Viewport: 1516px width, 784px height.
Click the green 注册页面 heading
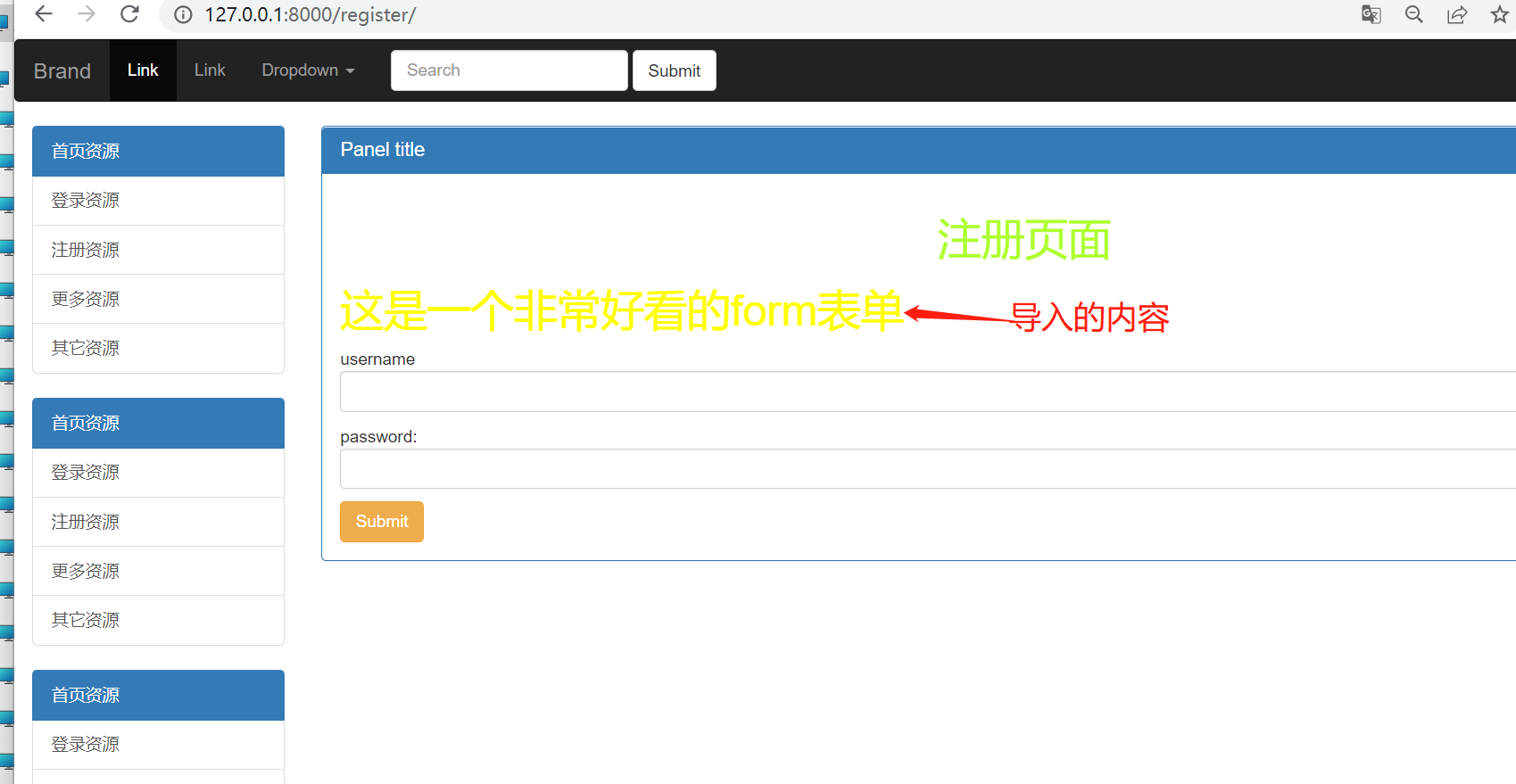pos(1023,240)
